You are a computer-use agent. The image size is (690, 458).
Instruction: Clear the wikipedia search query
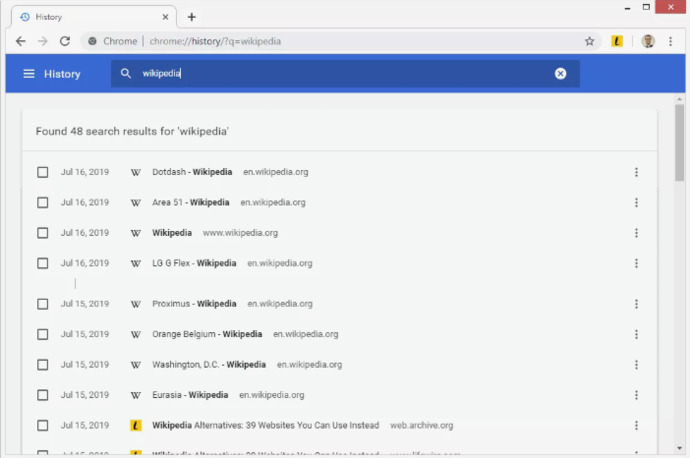click(560, 73)
